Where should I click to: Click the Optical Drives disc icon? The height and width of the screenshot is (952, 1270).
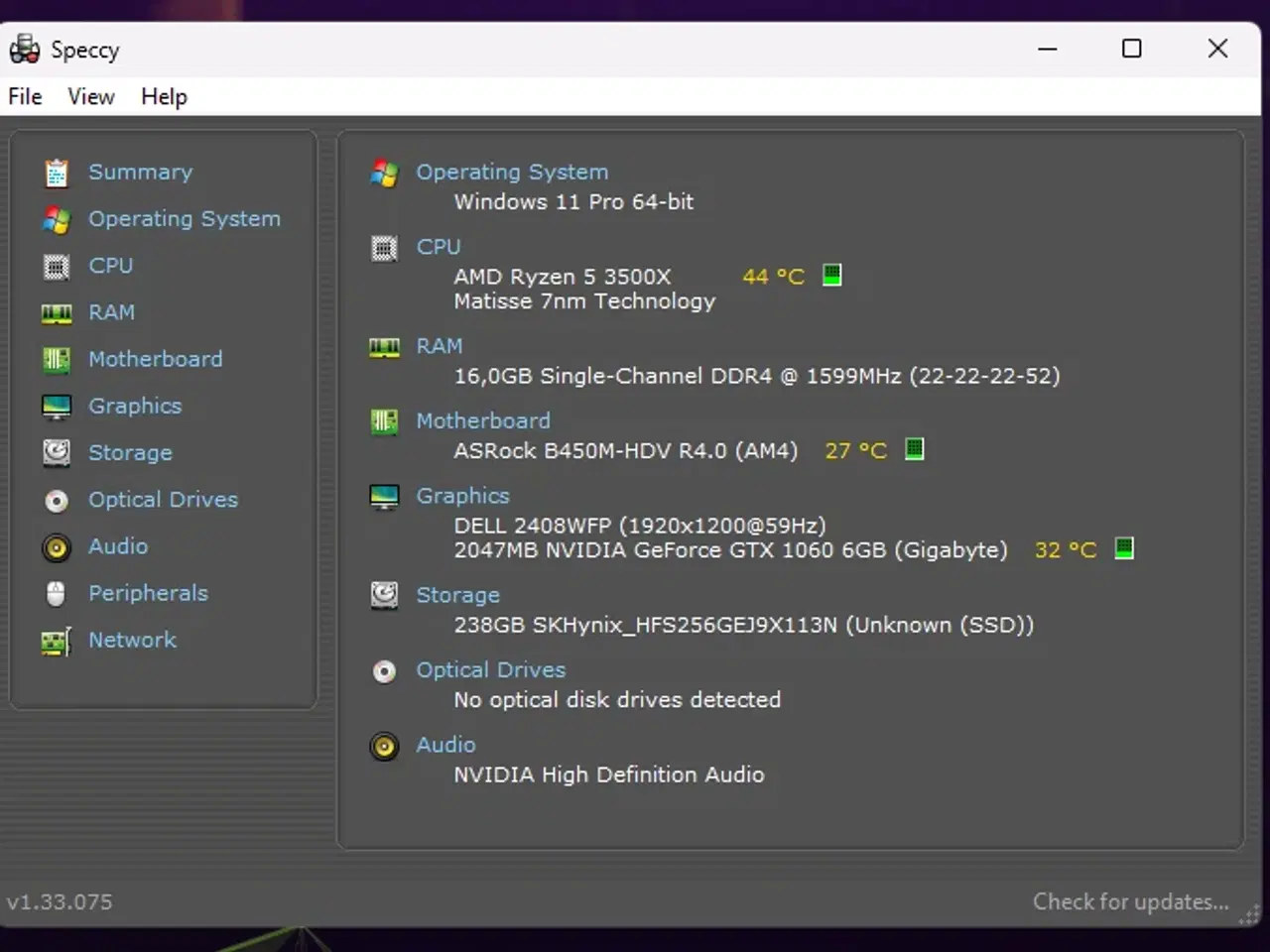click(x=57, y=500)
